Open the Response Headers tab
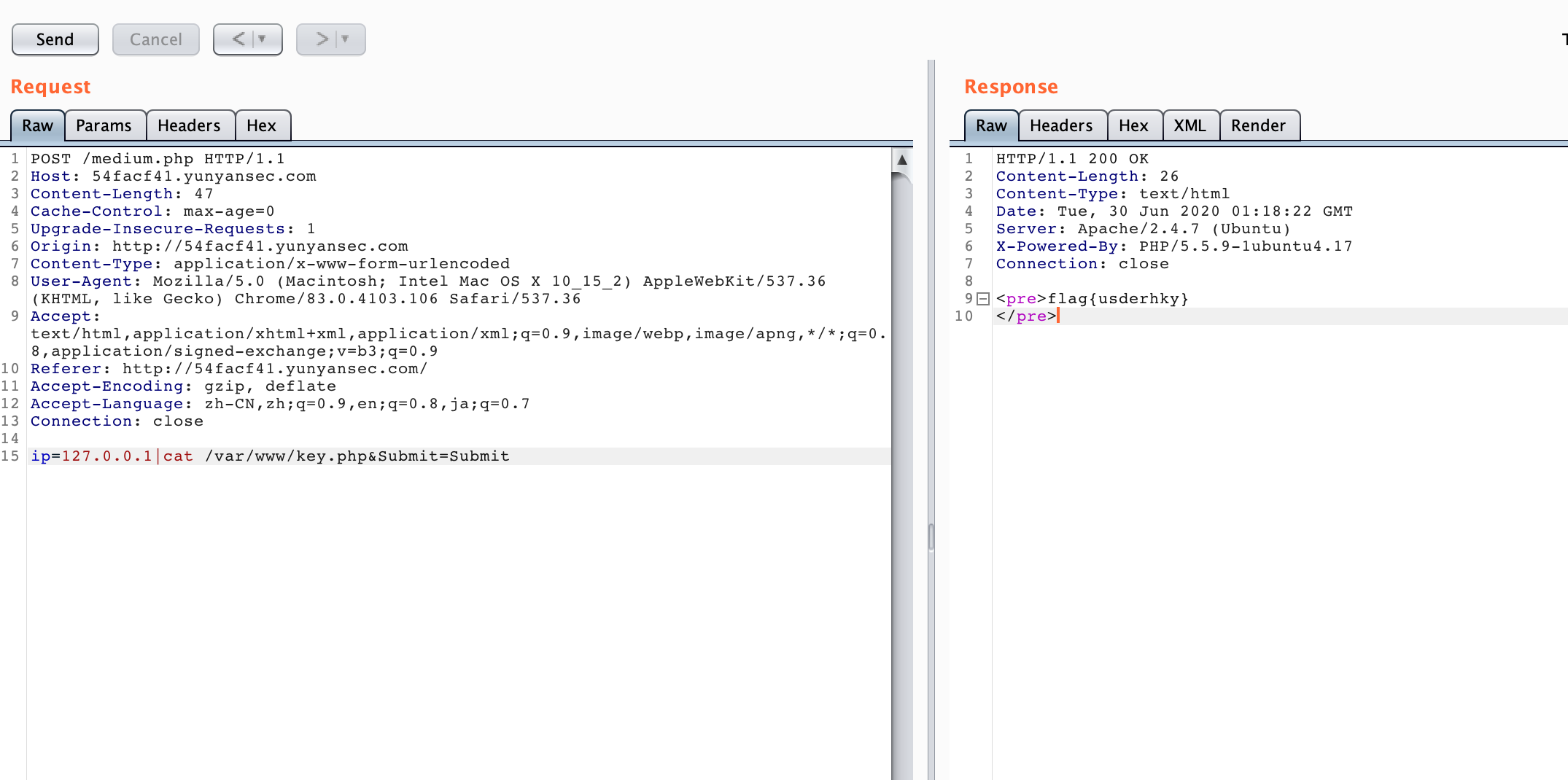This screenshot has height=780, width=1568. 1062,125
